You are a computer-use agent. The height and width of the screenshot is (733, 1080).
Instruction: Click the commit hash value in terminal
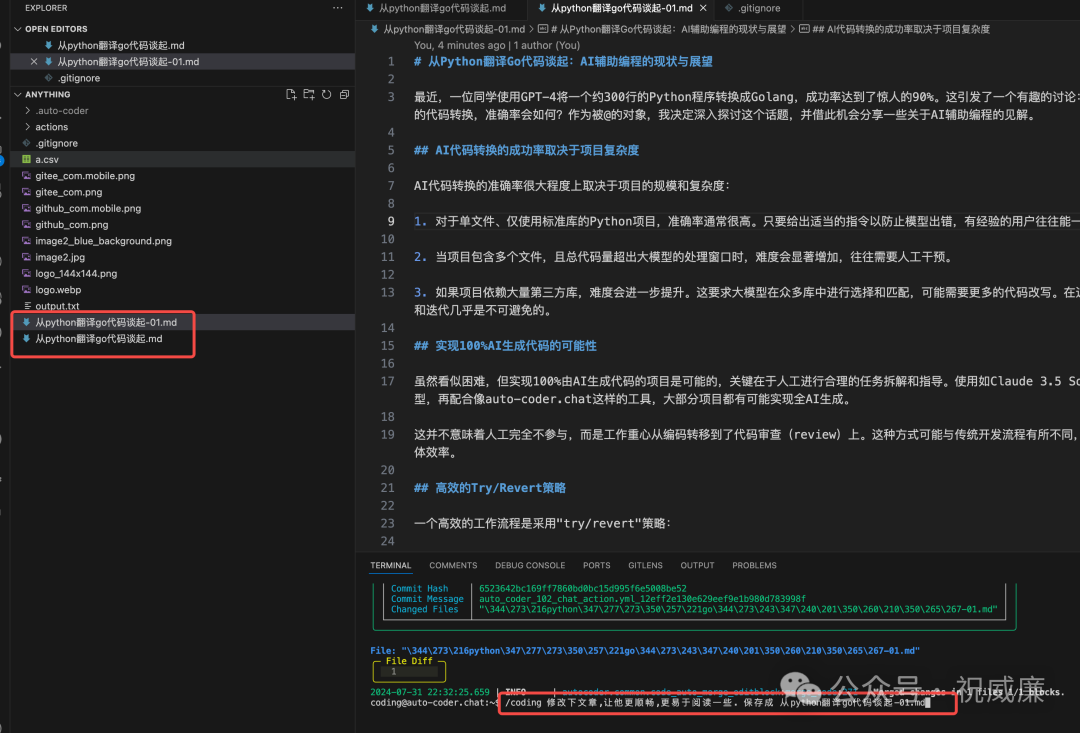[583, 588]
